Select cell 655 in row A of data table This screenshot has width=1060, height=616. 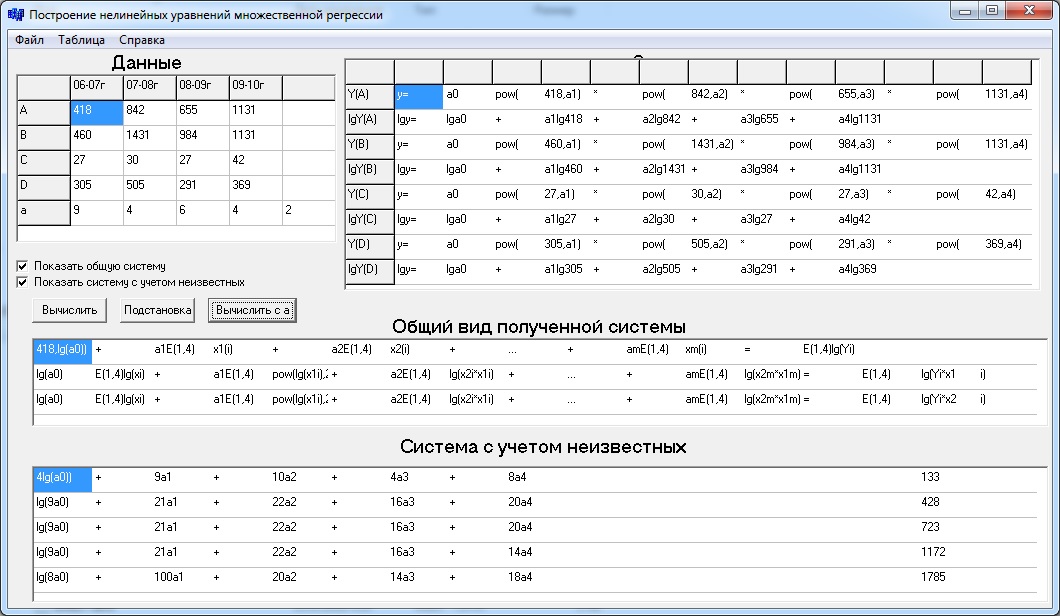[203, 113]
